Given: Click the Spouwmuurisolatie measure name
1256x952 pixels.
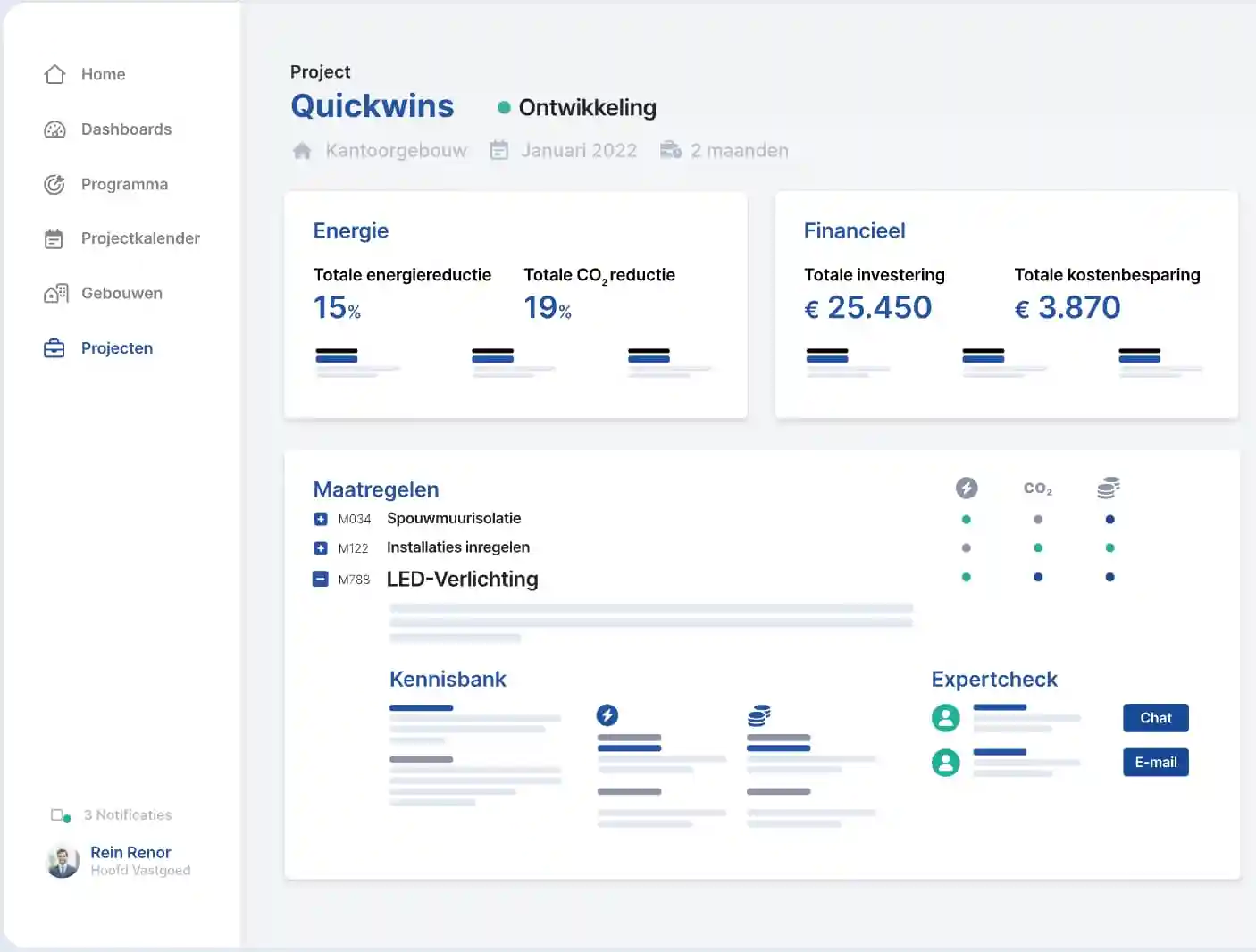Looking at the screenshot, I should tap(454, 519).
